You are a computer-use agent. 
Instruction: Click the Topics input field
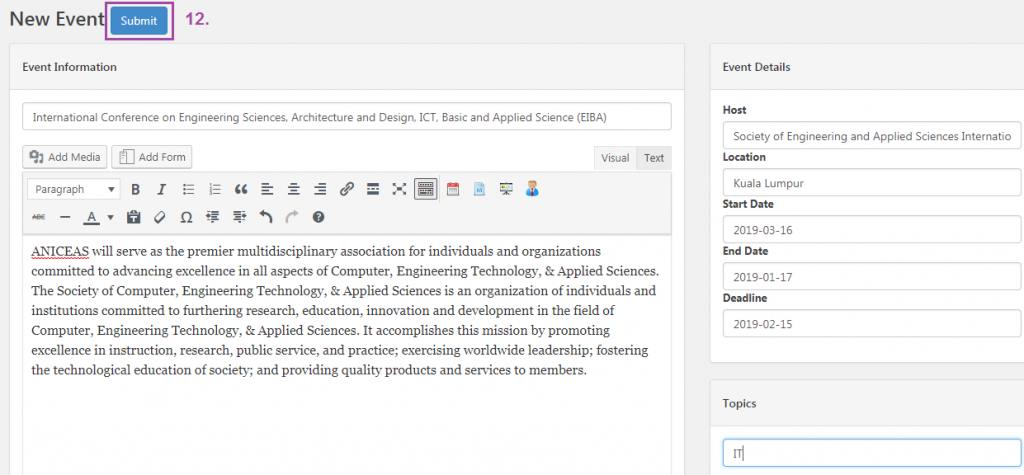coord(872,453)
